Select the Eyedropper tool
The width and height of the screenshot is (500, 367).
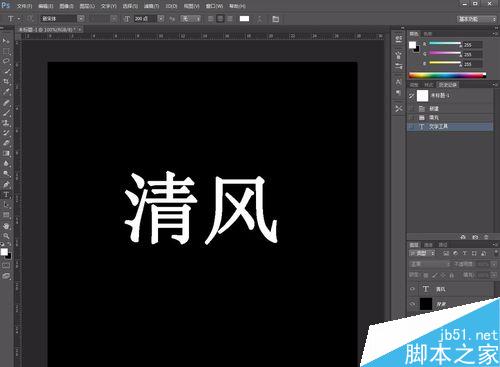pyautogui.click(x=6, y=92)
